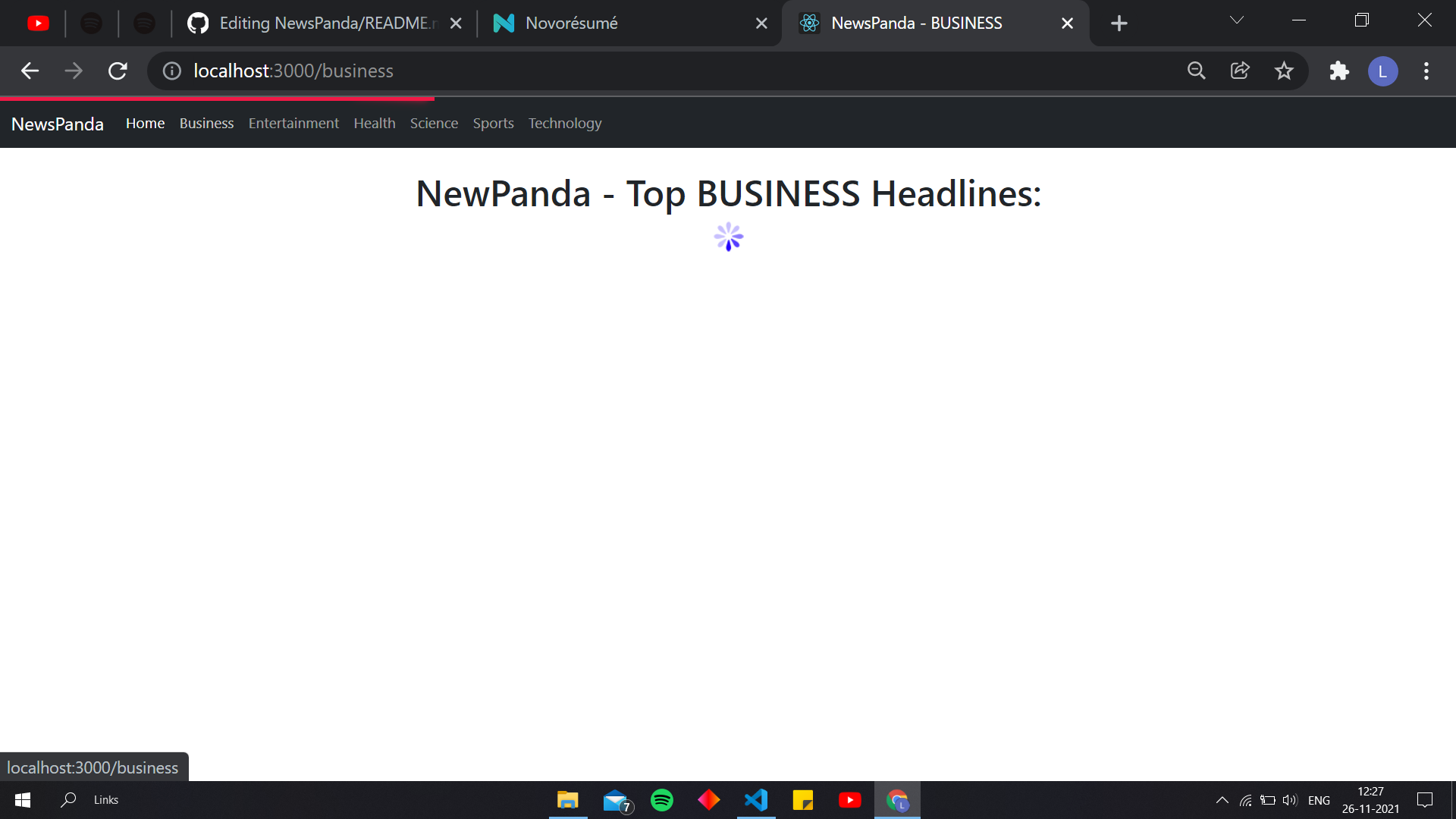Screen dimensions: 1456x819
Task: Open the browser extensions puzzle icon
Action: [x=1339, y=71]
